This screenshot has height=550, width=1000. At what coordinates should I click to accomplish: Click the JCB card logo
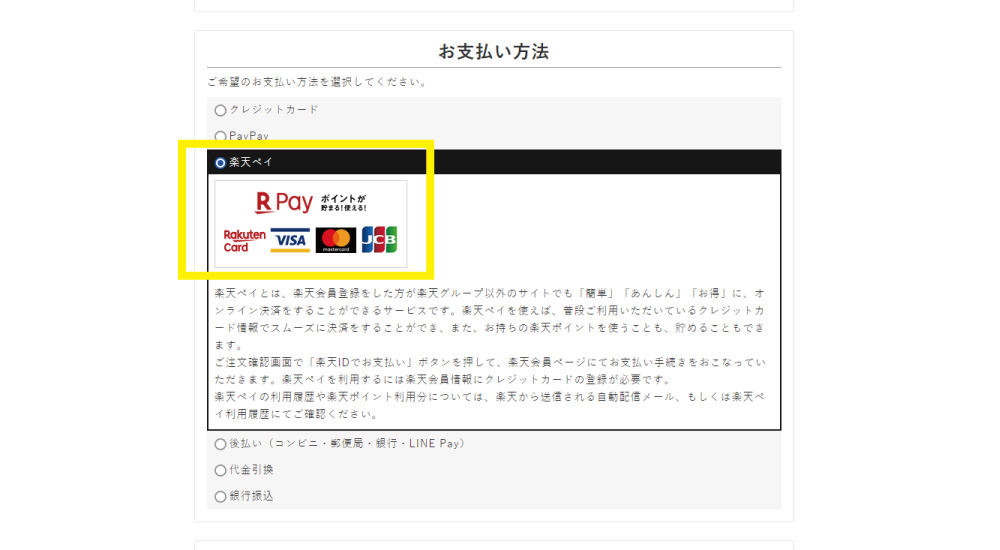pos(379,240)
